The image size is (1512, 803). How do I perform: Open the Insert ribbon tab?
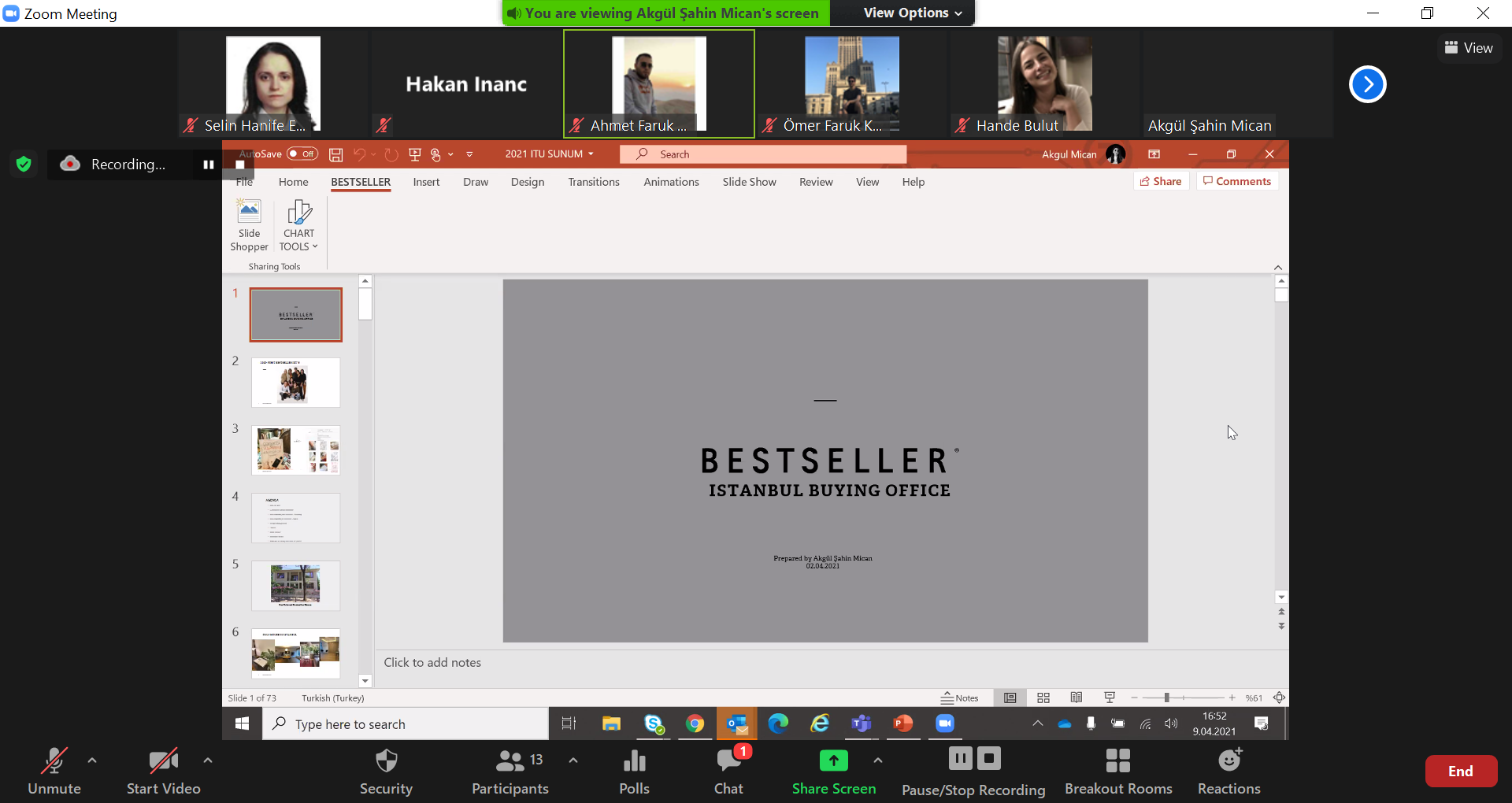pos(426,182)
